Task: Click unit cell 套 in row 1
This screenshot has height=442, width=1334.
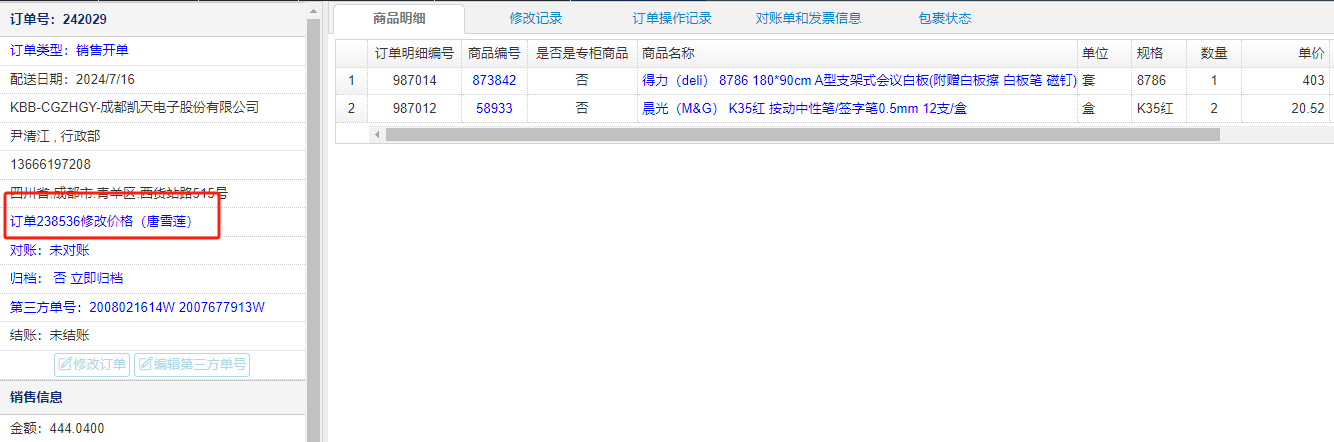Action: point(1104,80)
